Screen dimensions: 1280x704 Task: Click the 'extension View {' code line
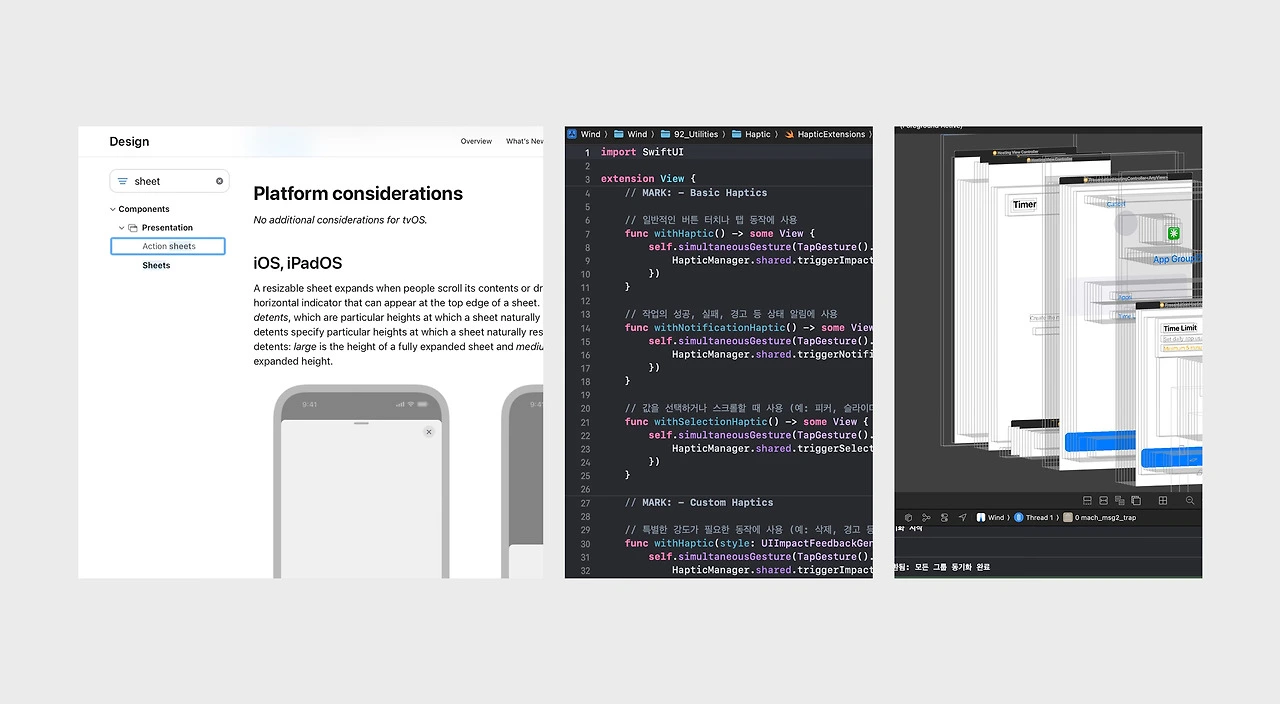pyautogui.click(x=648, y=179)
